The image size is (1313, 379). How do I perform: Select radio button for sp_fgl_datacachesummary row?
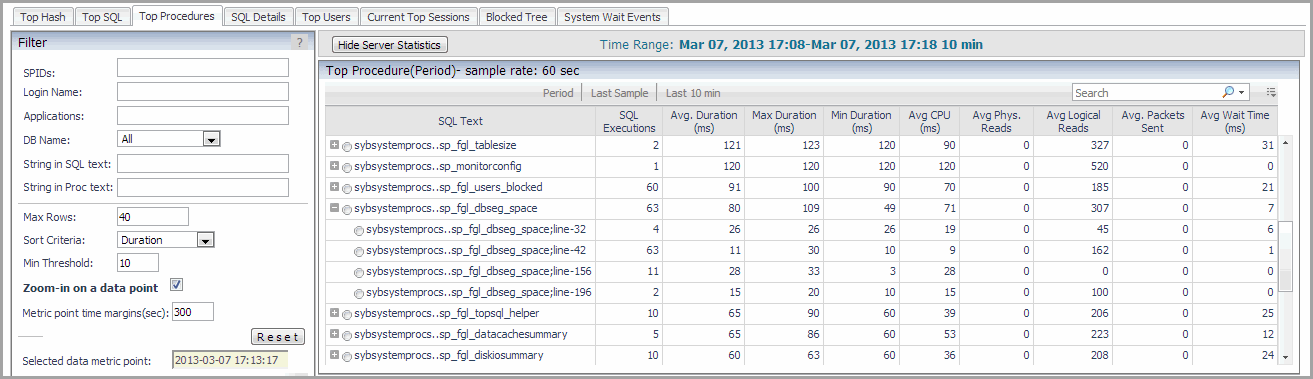(347, 336)
